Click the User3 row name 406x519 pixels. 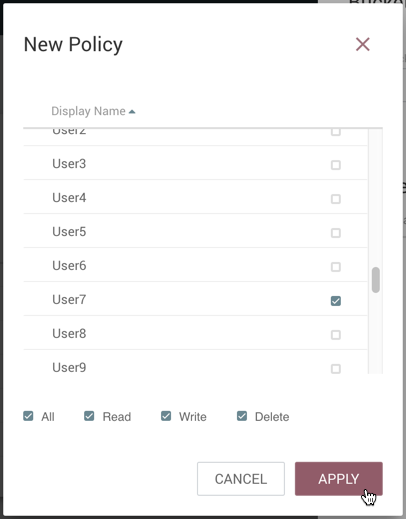click(x=69, y=164)
